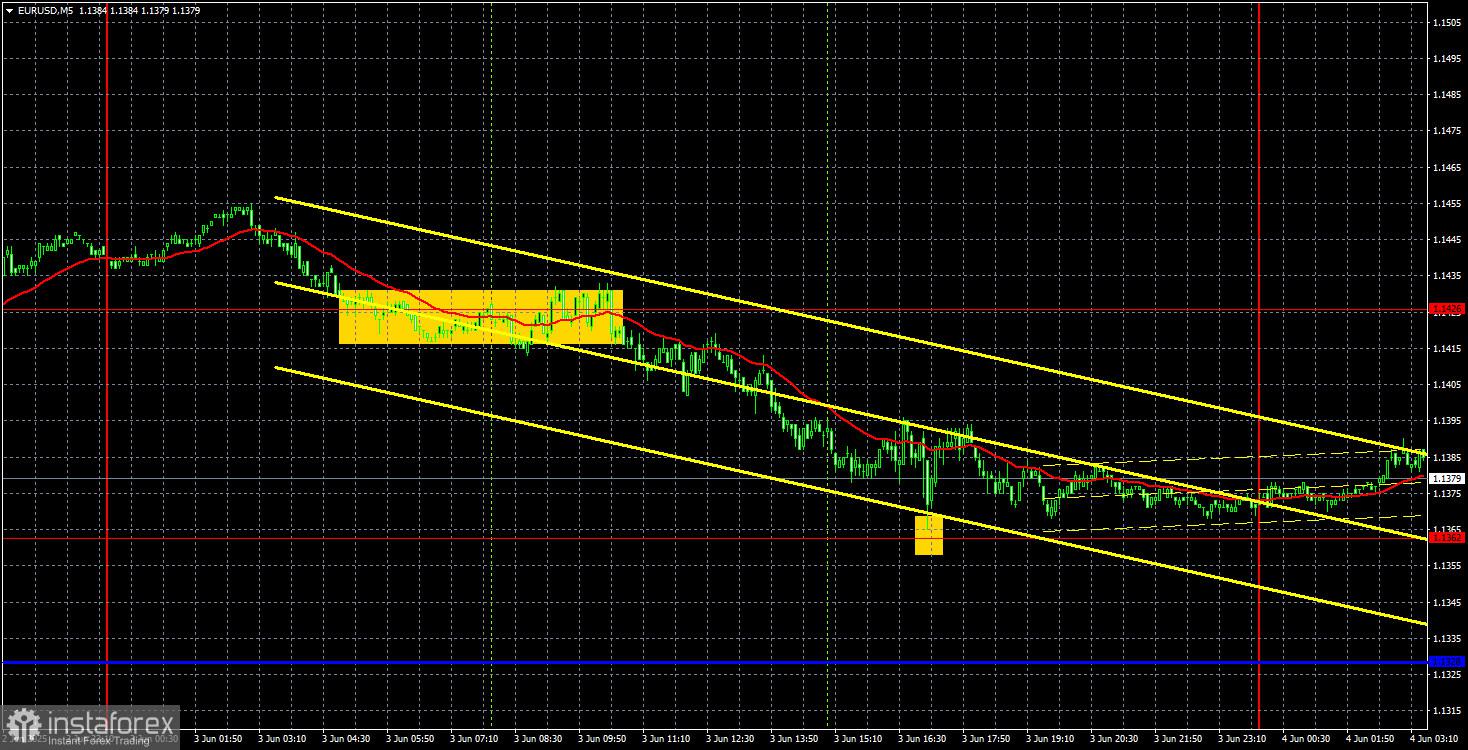This screenshot has width=1468, height=750.
Task: Click the 3 Jun 19:10 time label
Action: (x=1050, y=739)
